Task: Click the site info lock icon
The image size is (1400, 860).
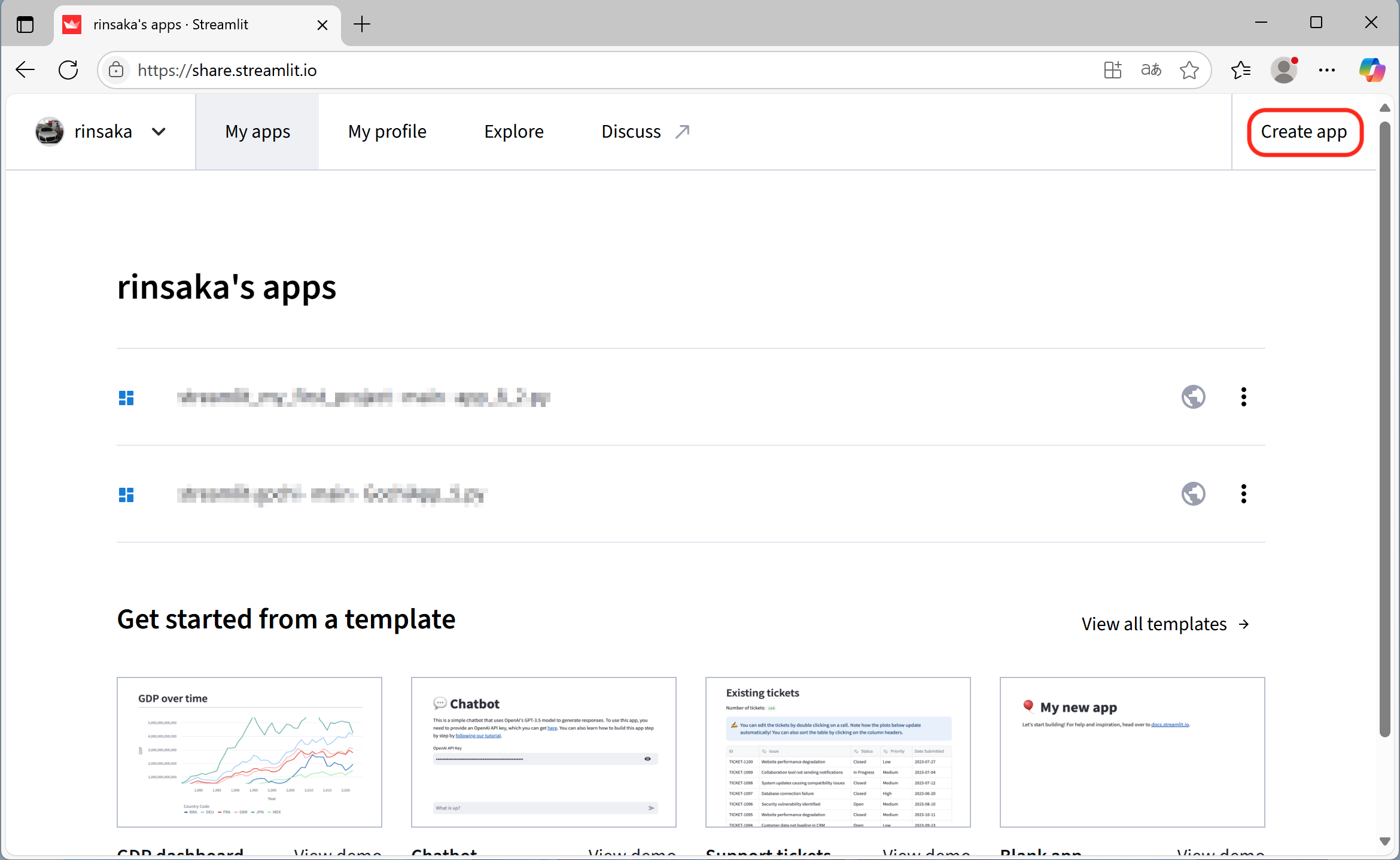Action: (116, 70)
